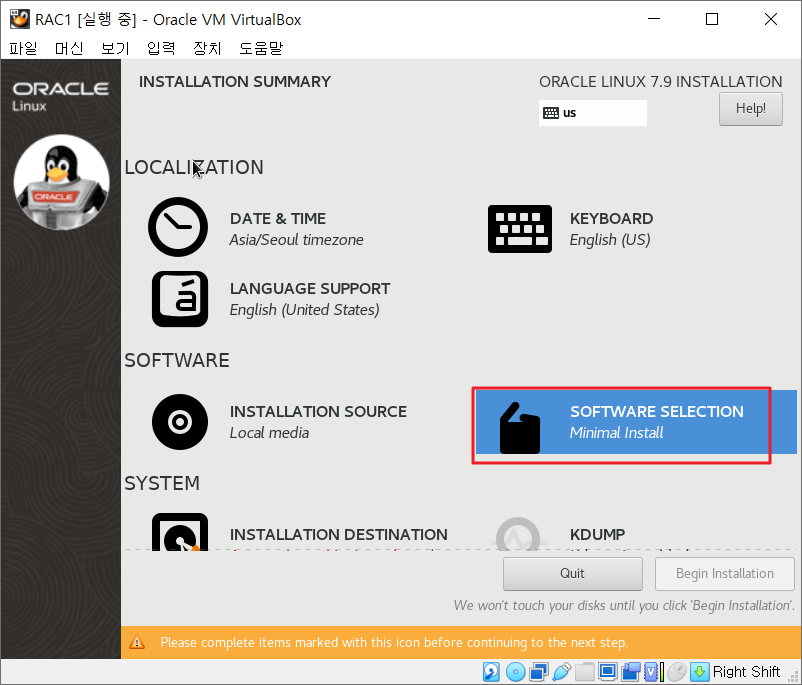Screen dimensions: 802x685
Task: Close the RAC1 VirtualBox window
Action: [x=771, y=19]
